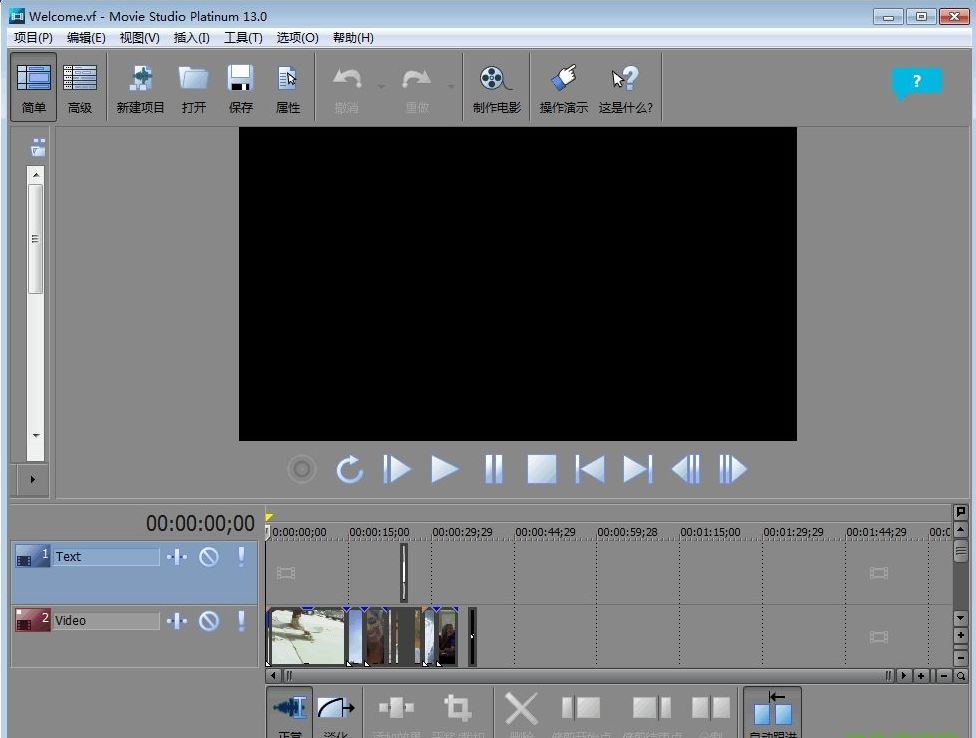
Task: Select the Normal (正常) edit tool
Action: coord(289,713)
